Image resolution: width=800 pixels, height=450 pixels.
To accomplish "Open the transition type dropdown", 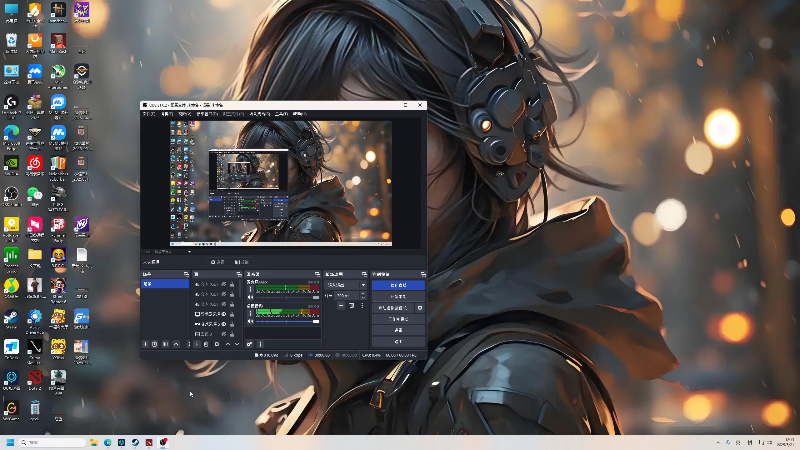I will pyautogui.click(x=346, y=285).
